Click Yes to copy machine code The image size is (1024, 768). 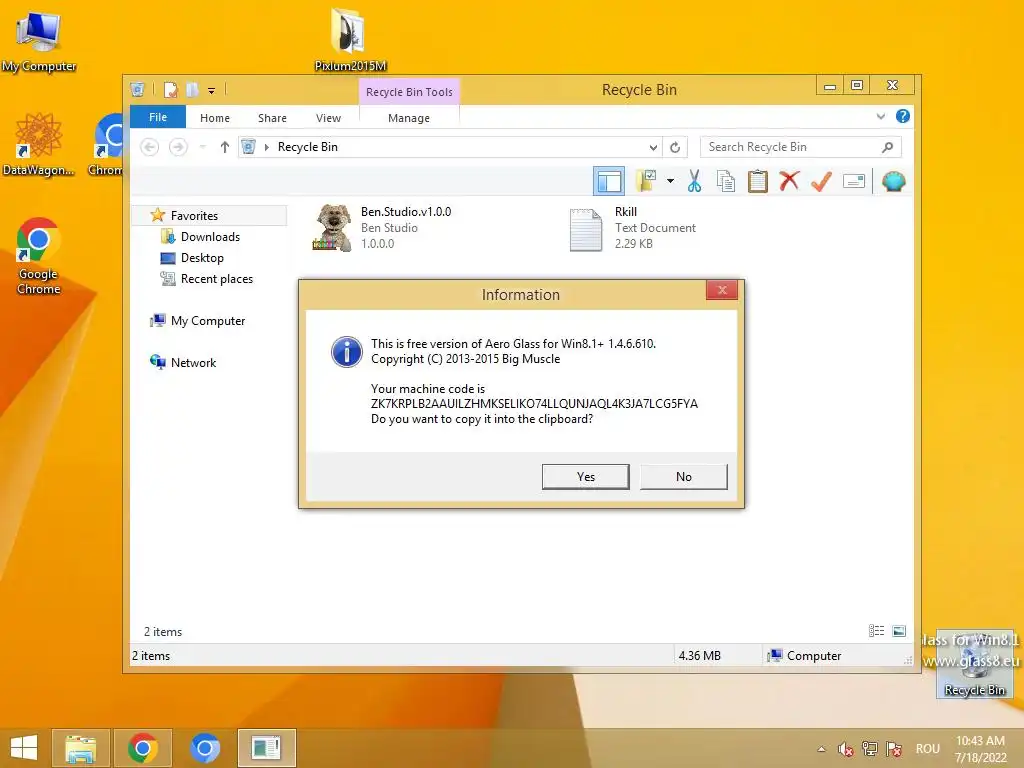click(x=585, y=477)
